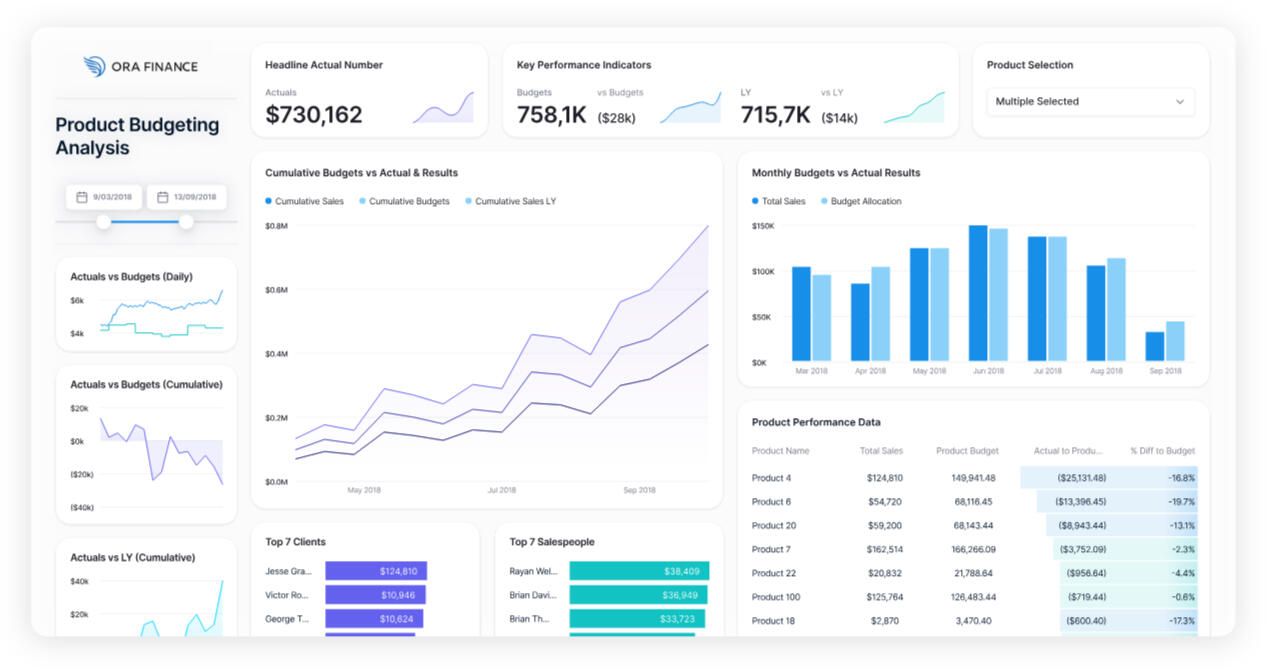Click the Headline Actuals sparkline chart
This screenshot has height=672, width=1267.
pos(442,107)
